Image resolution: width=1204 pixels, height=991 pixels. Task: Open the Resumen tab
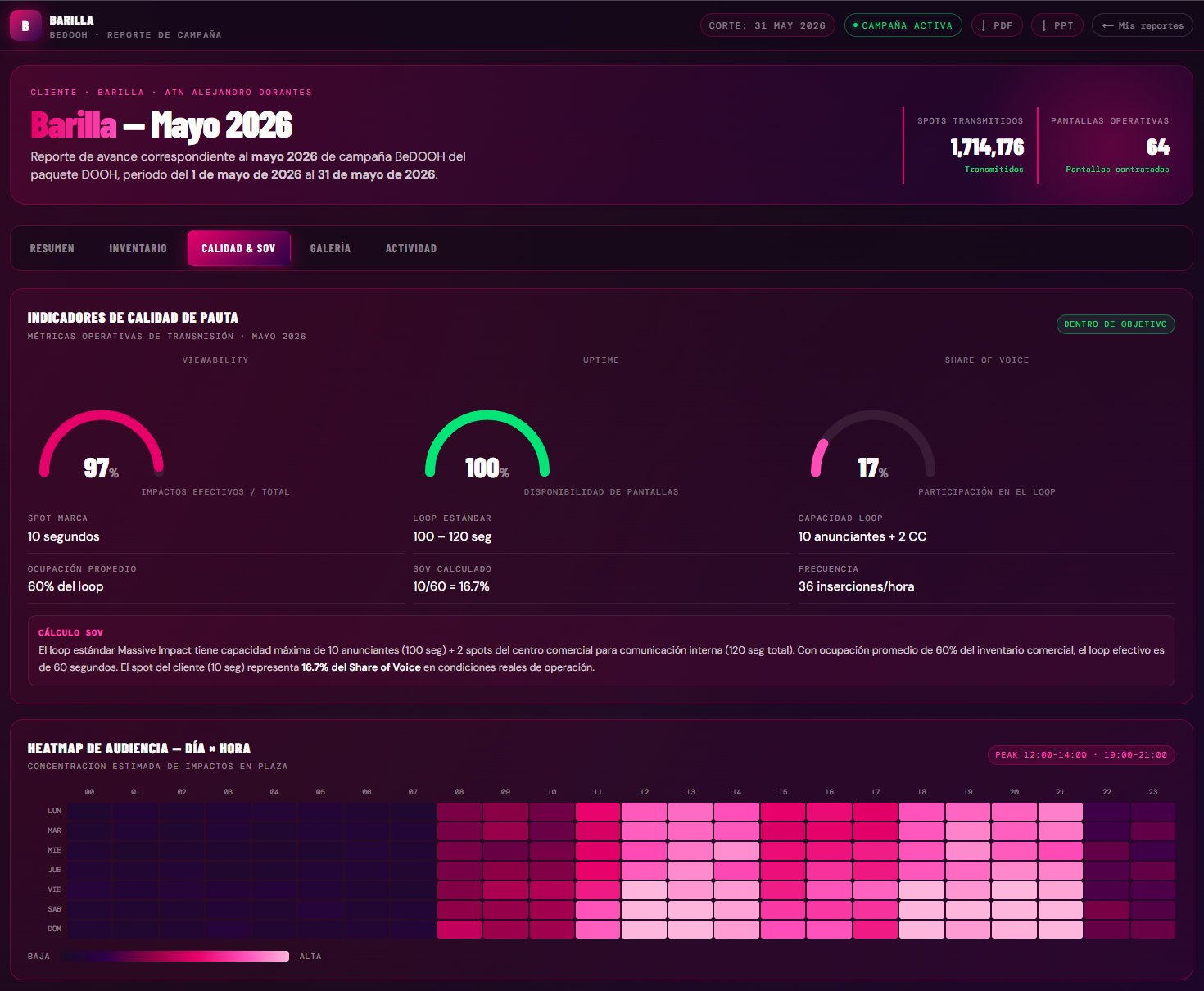click(52, 248)
